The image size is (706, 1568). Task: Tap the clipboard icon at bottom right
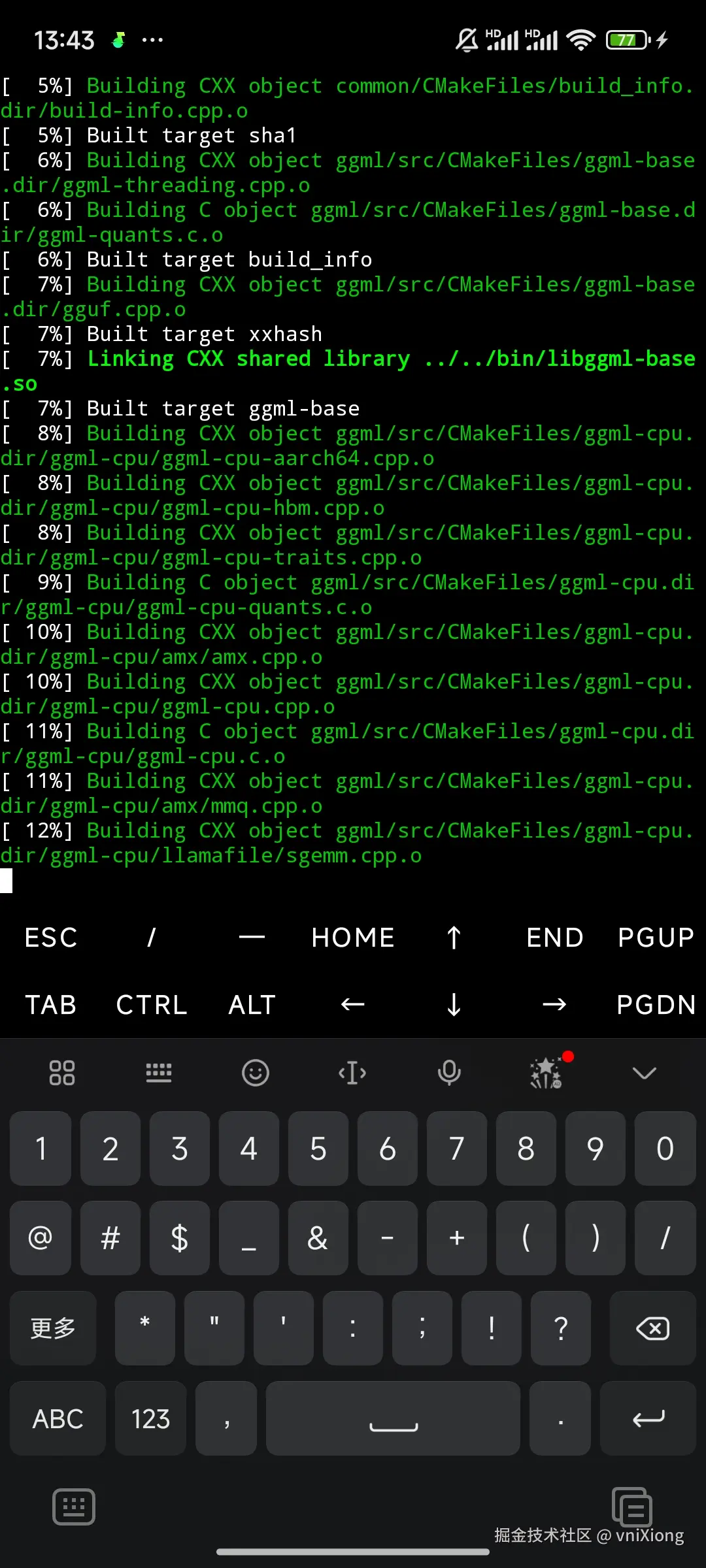[x=631, y=1507]
